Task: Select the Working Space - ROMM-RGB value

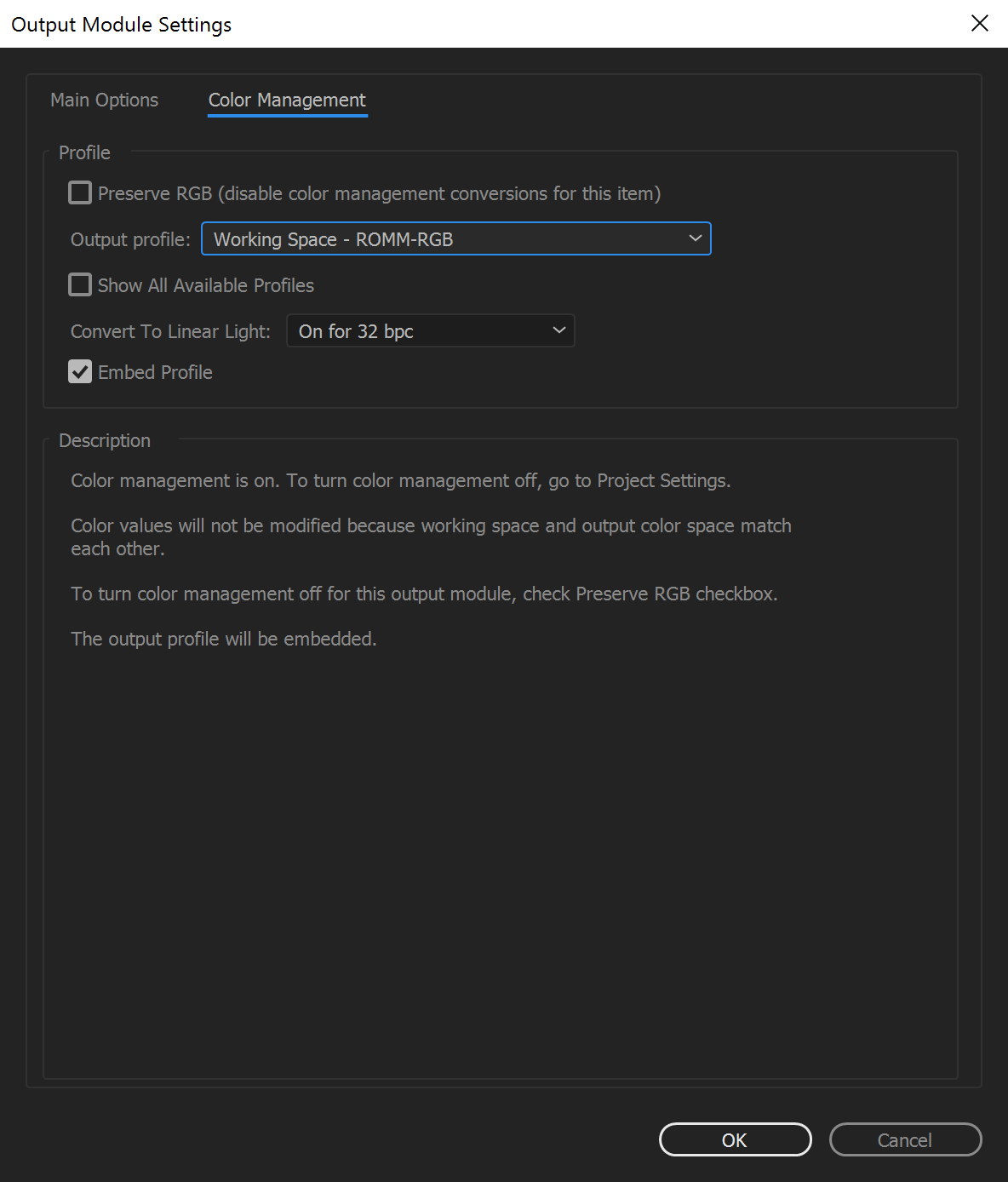Action: [335, 239]
